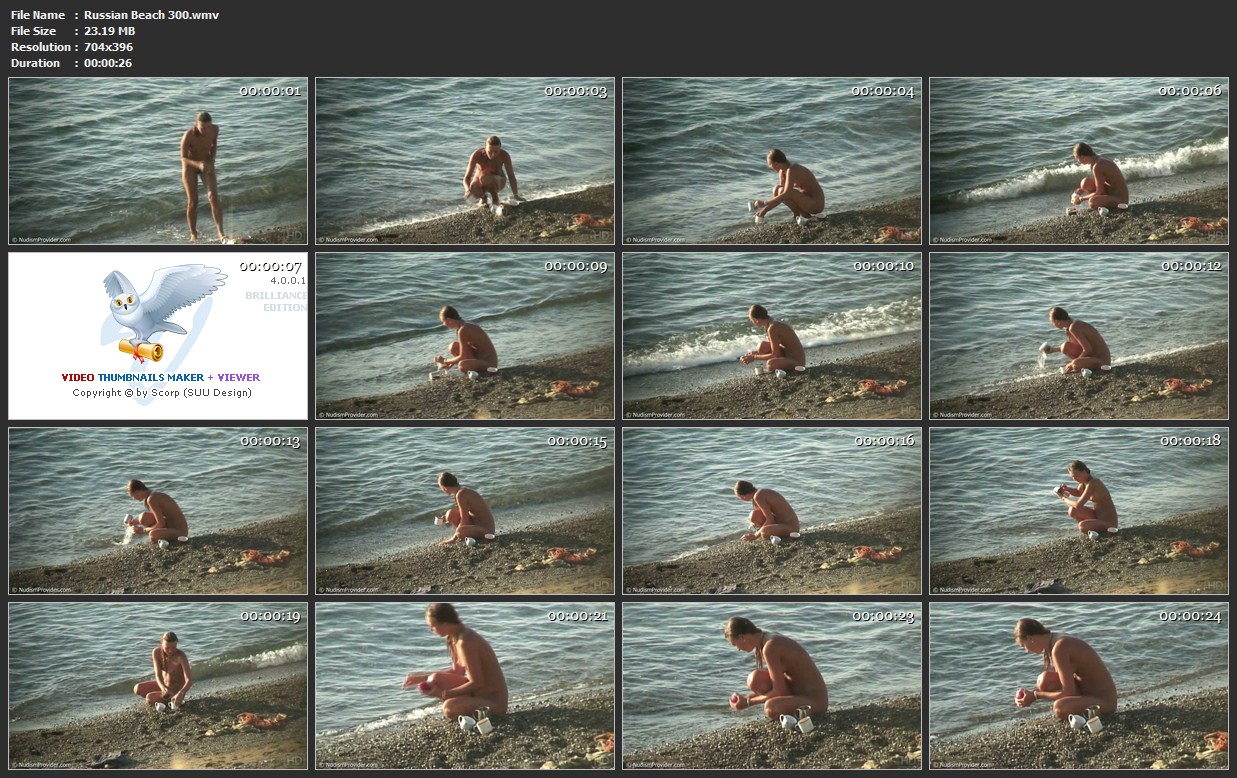
Task: Click the frame marked 00:00:18
Action: (x=1079, y=511)
